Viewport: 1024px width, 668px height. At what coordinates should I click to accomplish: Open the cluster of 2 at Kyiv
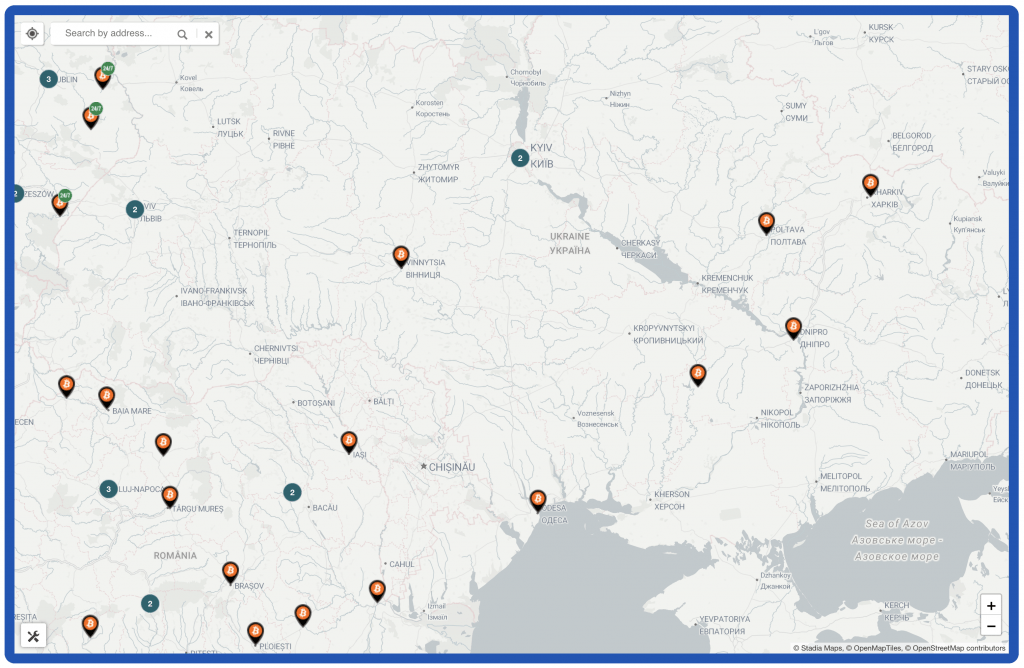[520, 158]
